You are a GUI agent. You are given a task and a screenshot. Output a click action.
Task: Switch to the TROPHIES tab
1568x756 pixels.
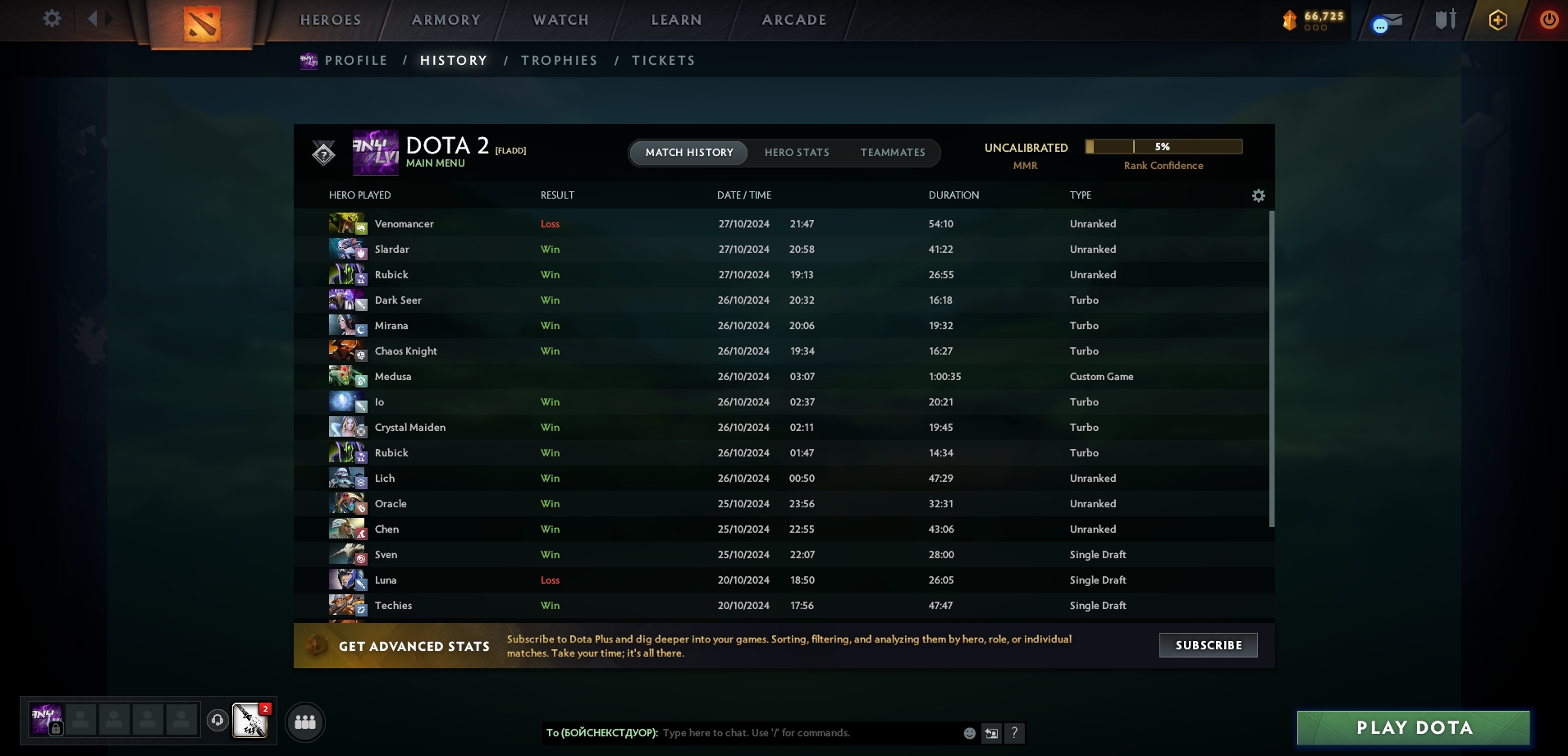[560, 61]
